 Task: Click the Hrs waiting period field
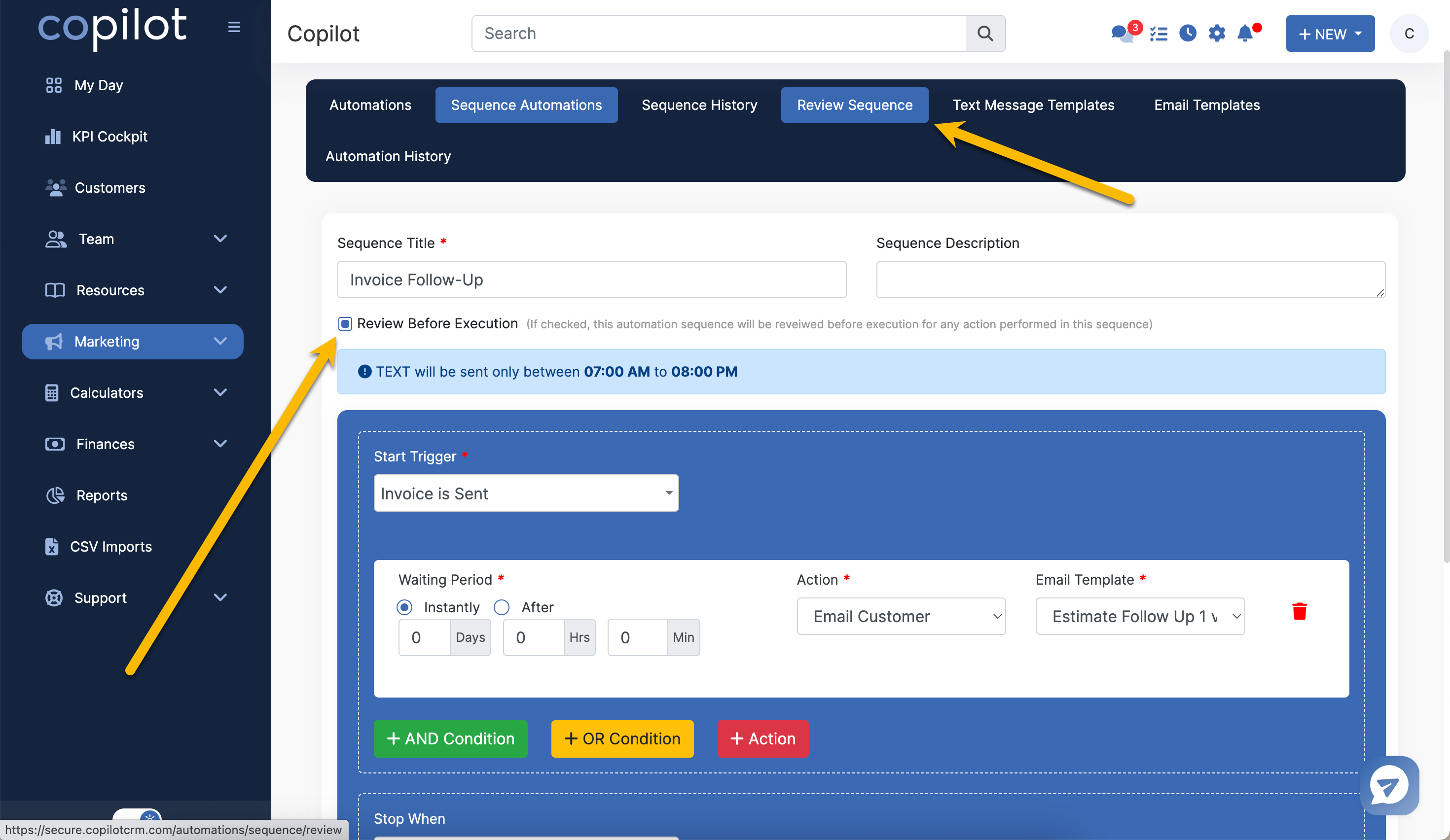tap(534, 637)
